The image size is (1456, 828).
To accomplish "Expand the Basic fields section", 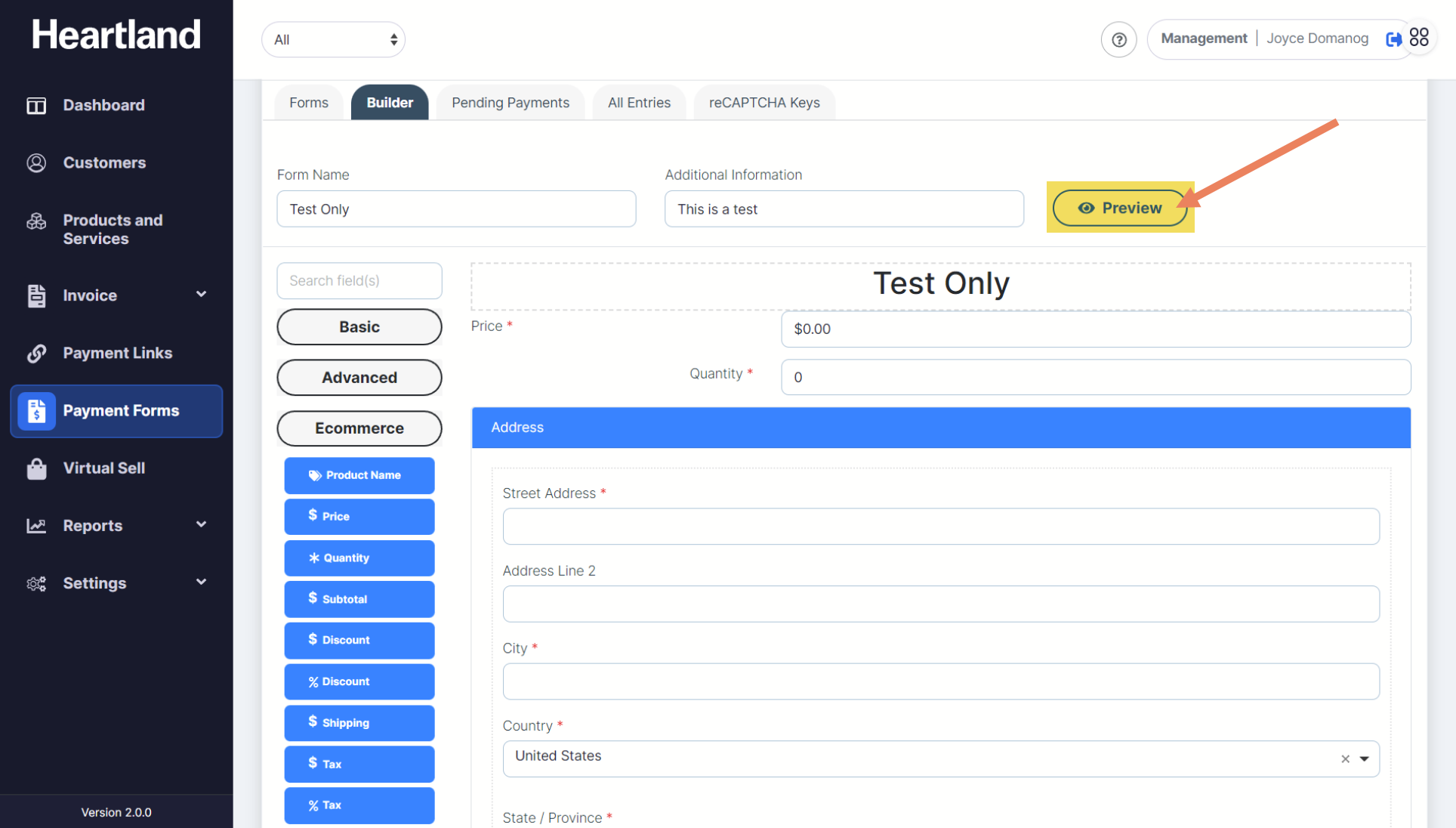I will 359,327.
